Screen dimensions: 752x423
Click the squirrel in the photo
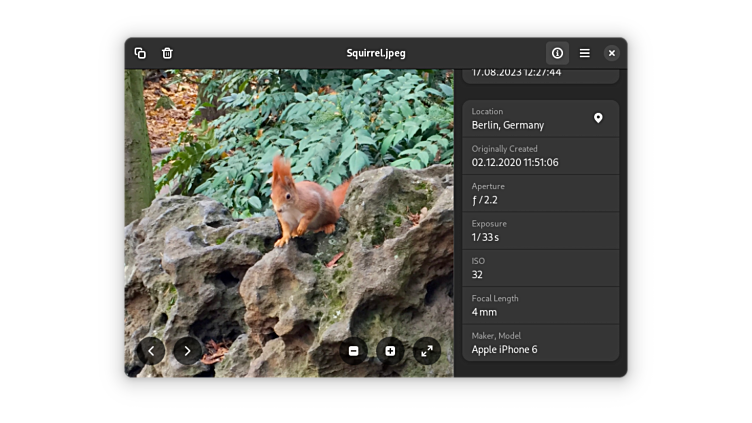303,205
